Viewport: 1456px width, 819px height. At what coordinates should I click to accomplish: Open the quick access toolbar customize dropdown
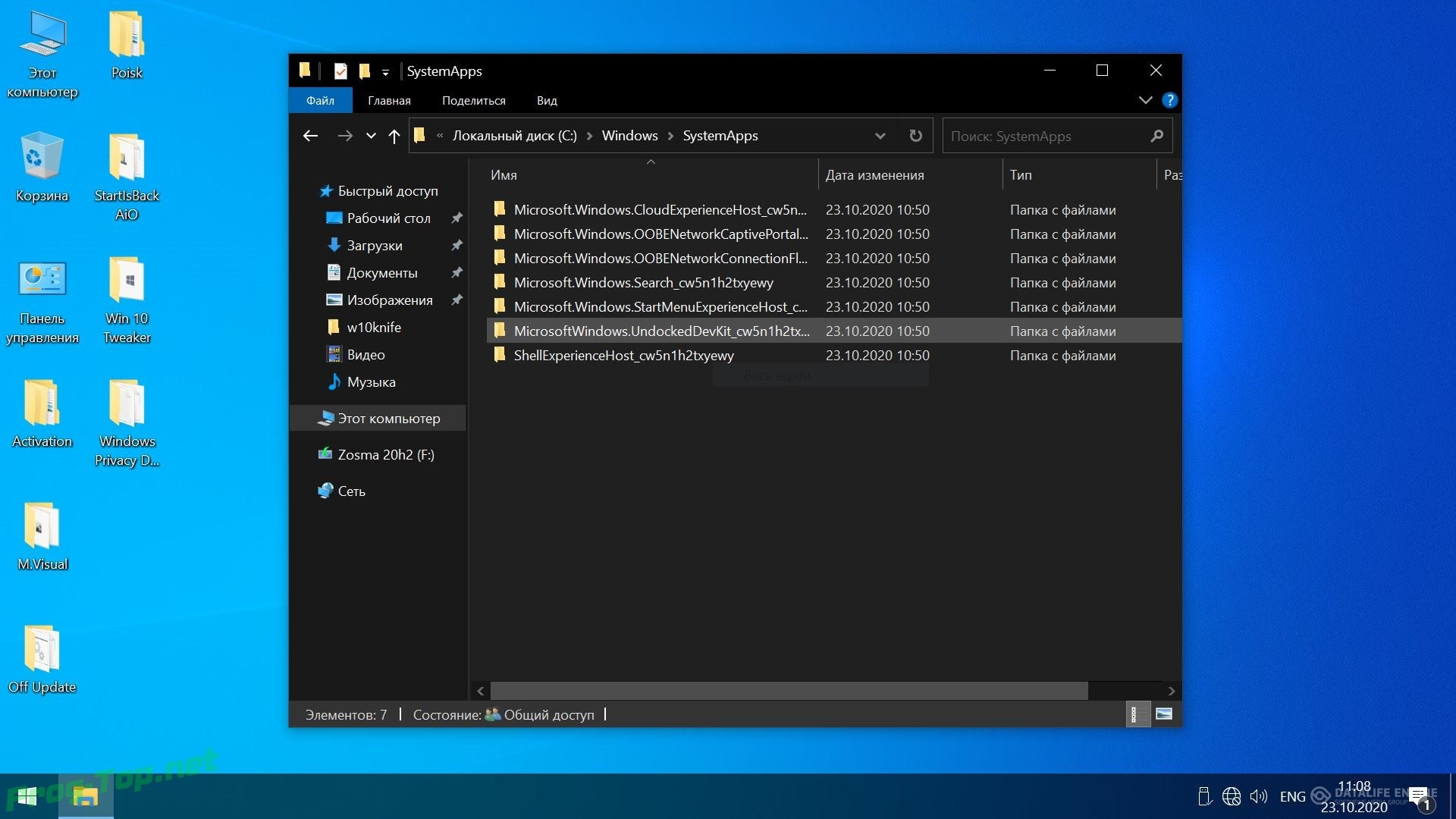385,72
